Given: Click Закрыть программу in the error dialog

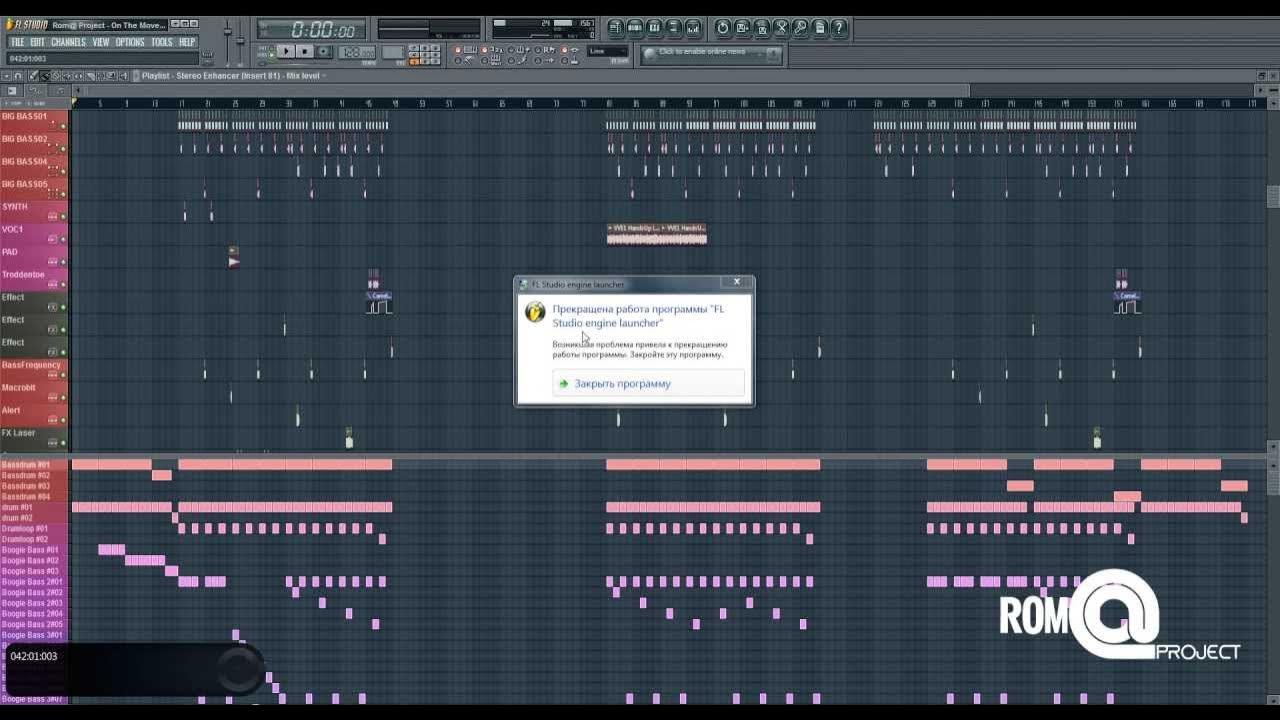Looking at the screenshot, I should coord(648,383).
